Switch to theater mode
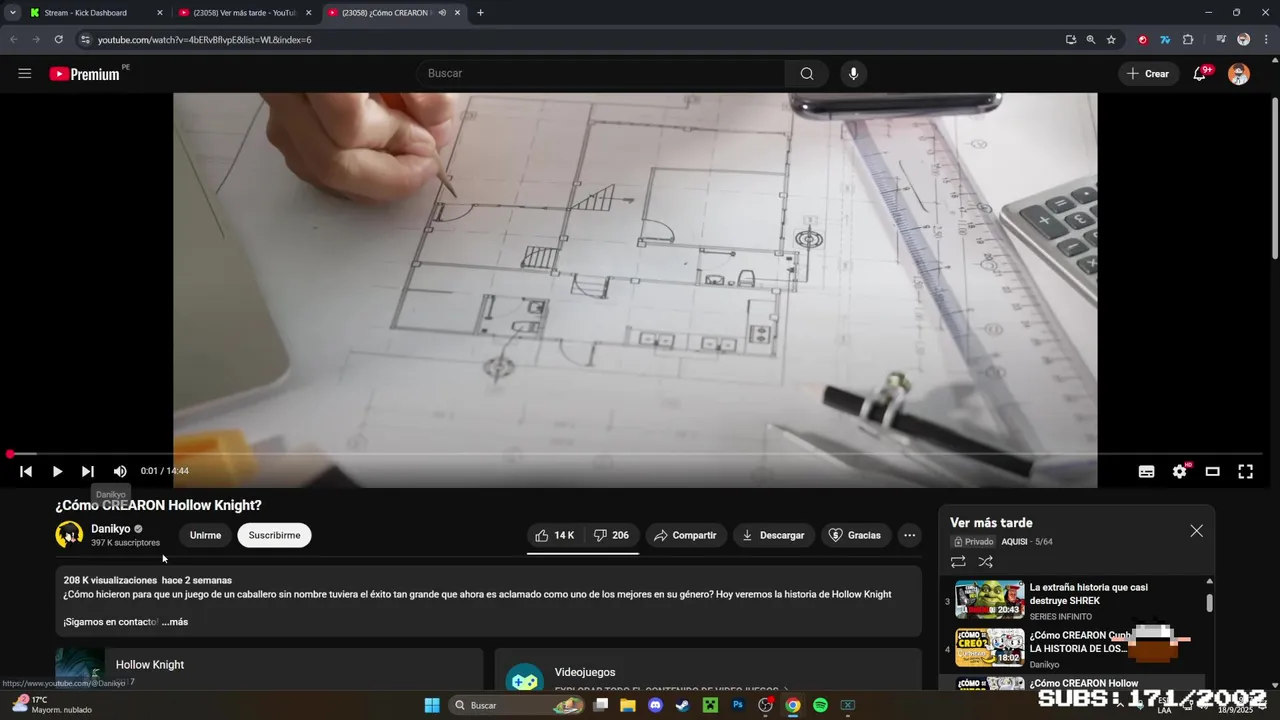The width and height of the screenshot is (1280, 720). tap(1213, 471)
